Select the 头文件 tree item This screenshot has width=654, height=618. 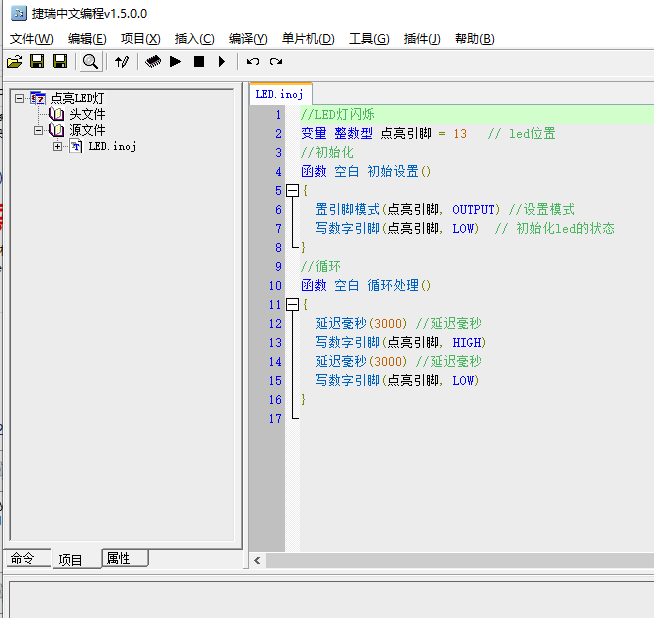87,114
